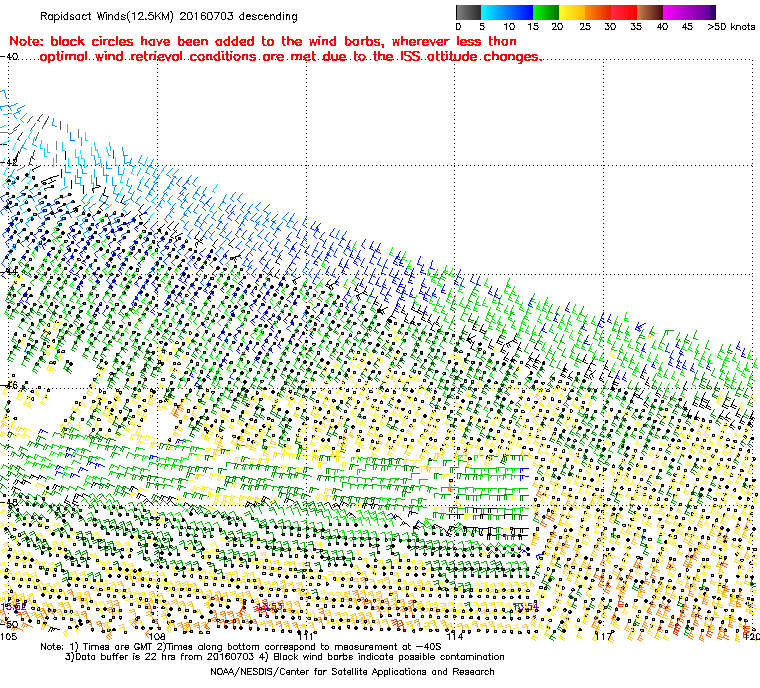760x688 pixels.
Task: Click the 'Rapidscat Winds(12.5KM) 20160703 descending' title
Action: click(x=169, y=16)
